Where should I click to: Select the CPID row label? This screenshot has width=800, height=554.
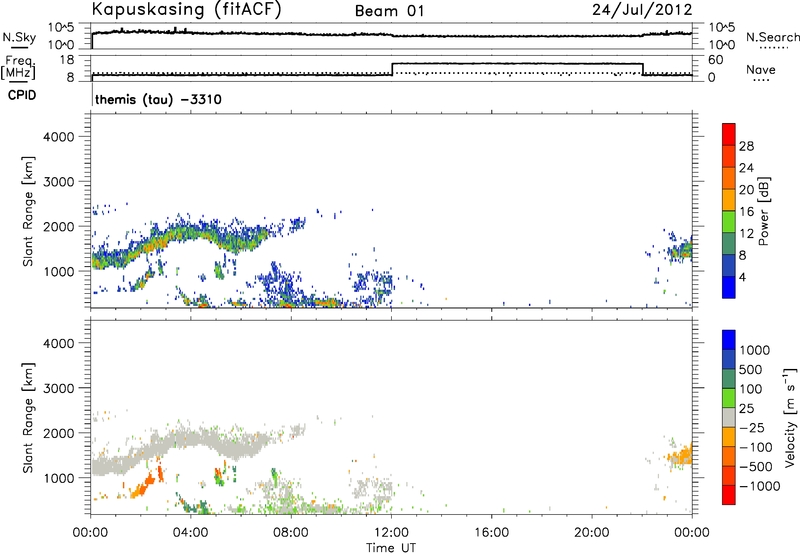22,95
